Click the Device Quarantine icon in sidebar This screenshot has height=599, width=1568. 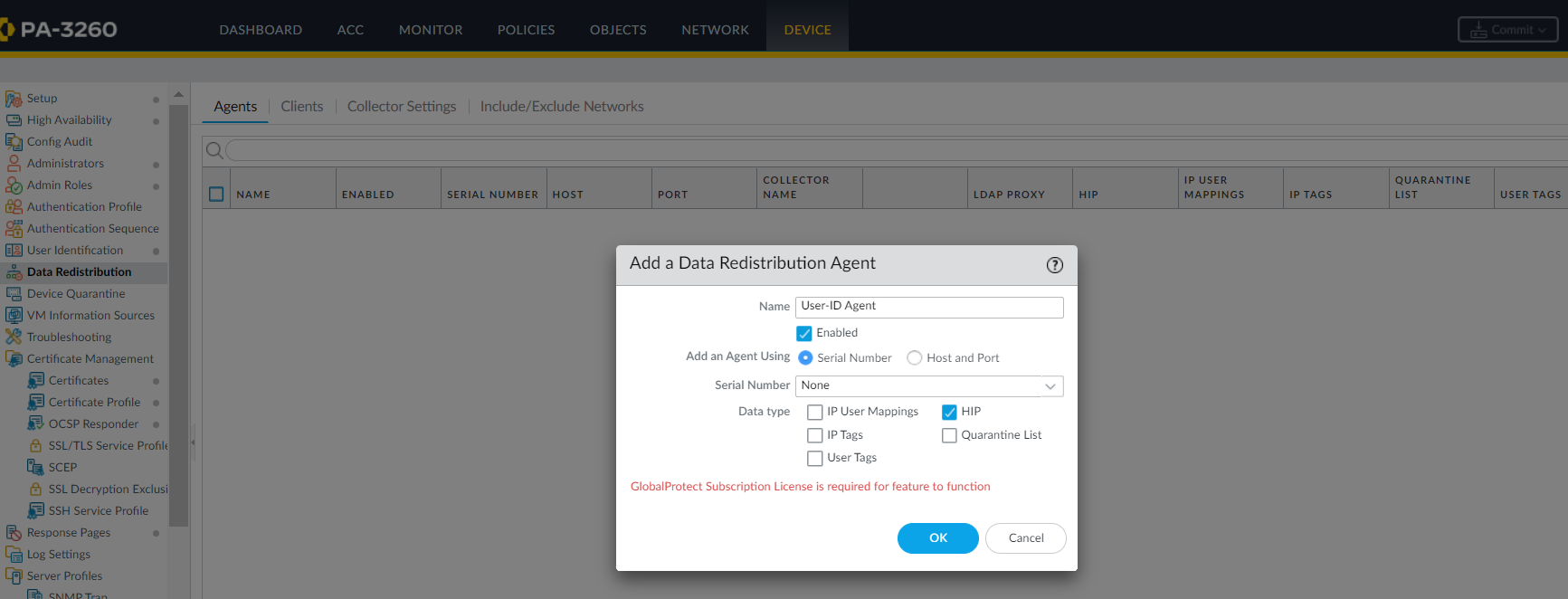pyautogui.click(x=14, y=294)
